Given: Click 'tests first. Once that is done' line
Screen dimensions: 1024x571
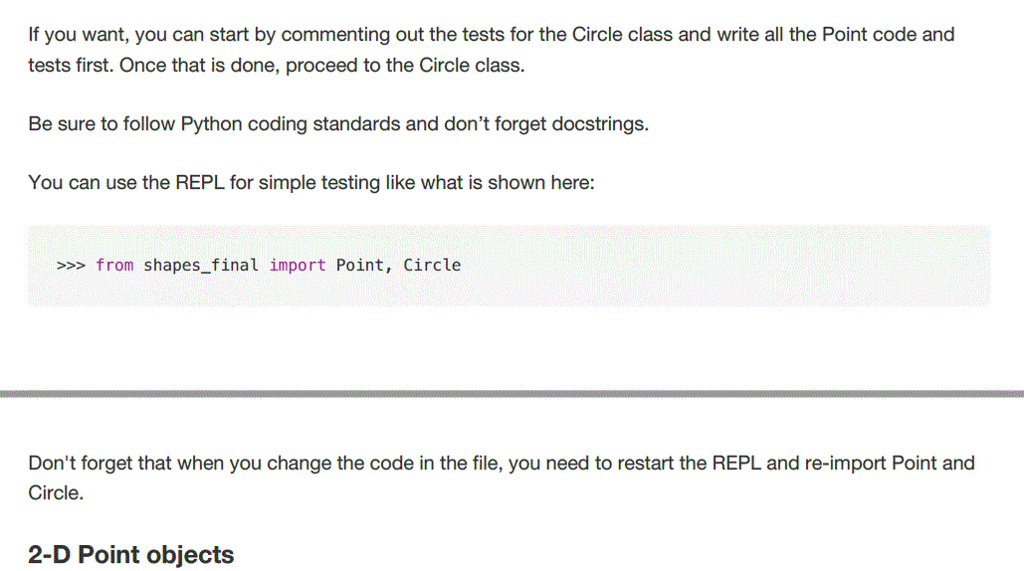Looking at the screenshot, I should point(276,65).
